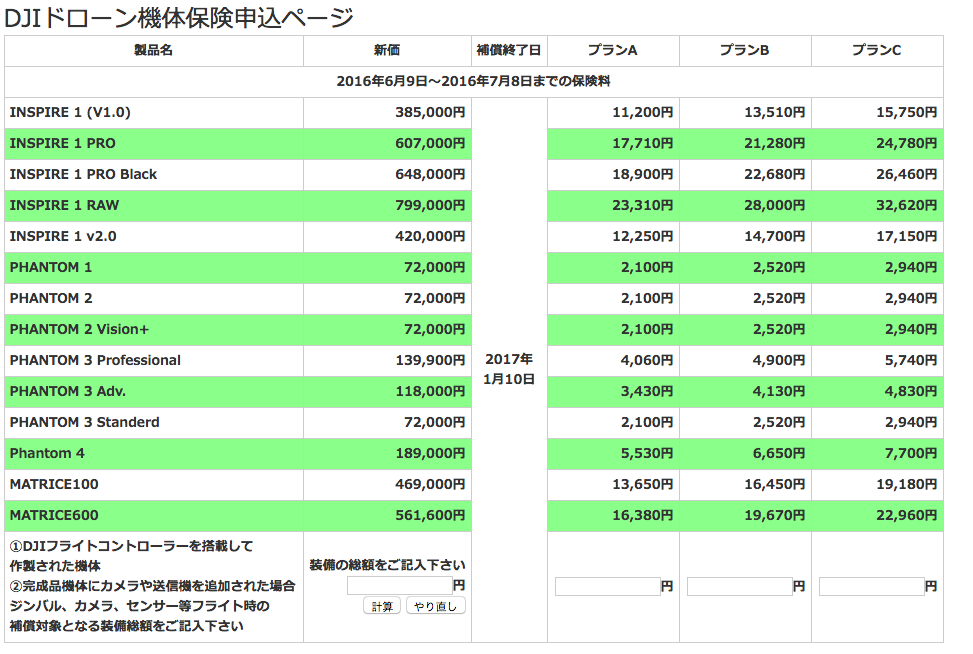The height and width of the screenshot is (654, 973).
Task: Select the 17,710円 Plan A premium
Action: click(643, 143)
